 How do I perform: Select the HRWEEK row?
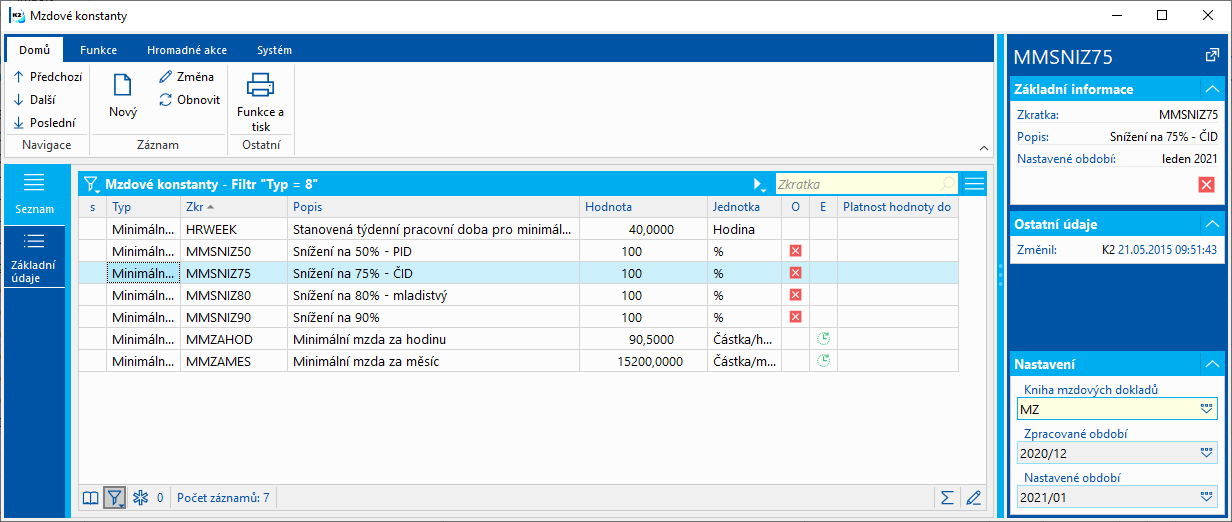pyautogui.click(x=518, y=229)
